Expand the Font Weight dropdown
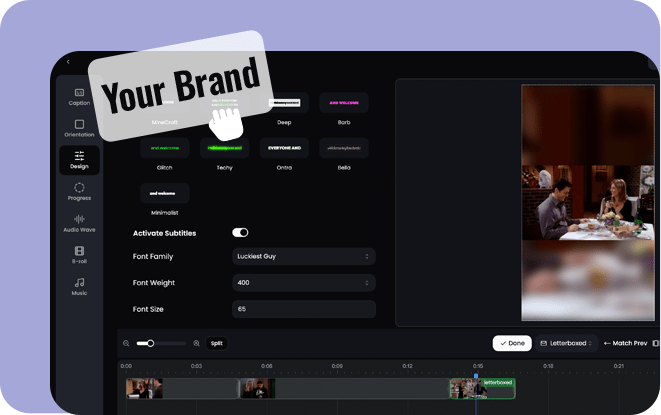The image size is (661, 415). point(303,283)
